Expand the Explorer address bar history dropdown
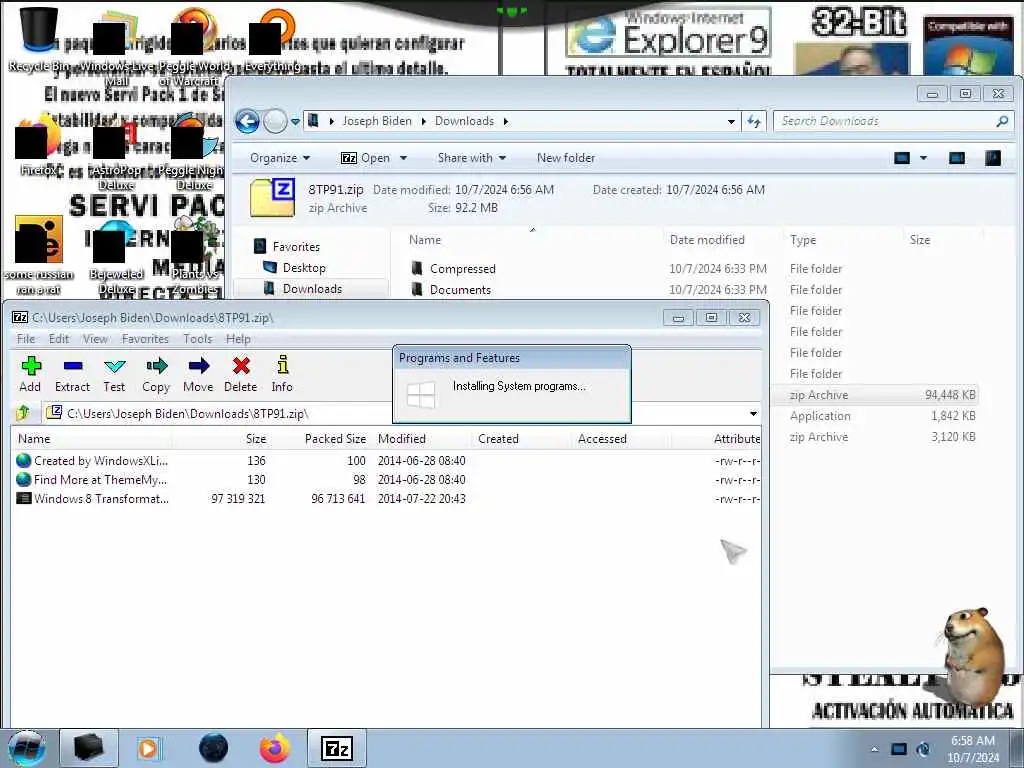Screen dimensions: 1024x768 (x=731, y=121)
